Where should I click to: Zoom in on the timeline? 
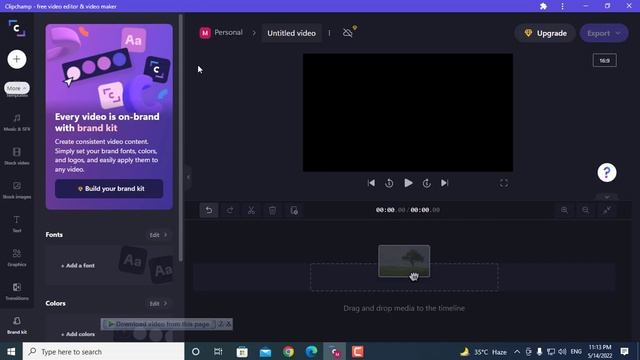pos(564,210)
